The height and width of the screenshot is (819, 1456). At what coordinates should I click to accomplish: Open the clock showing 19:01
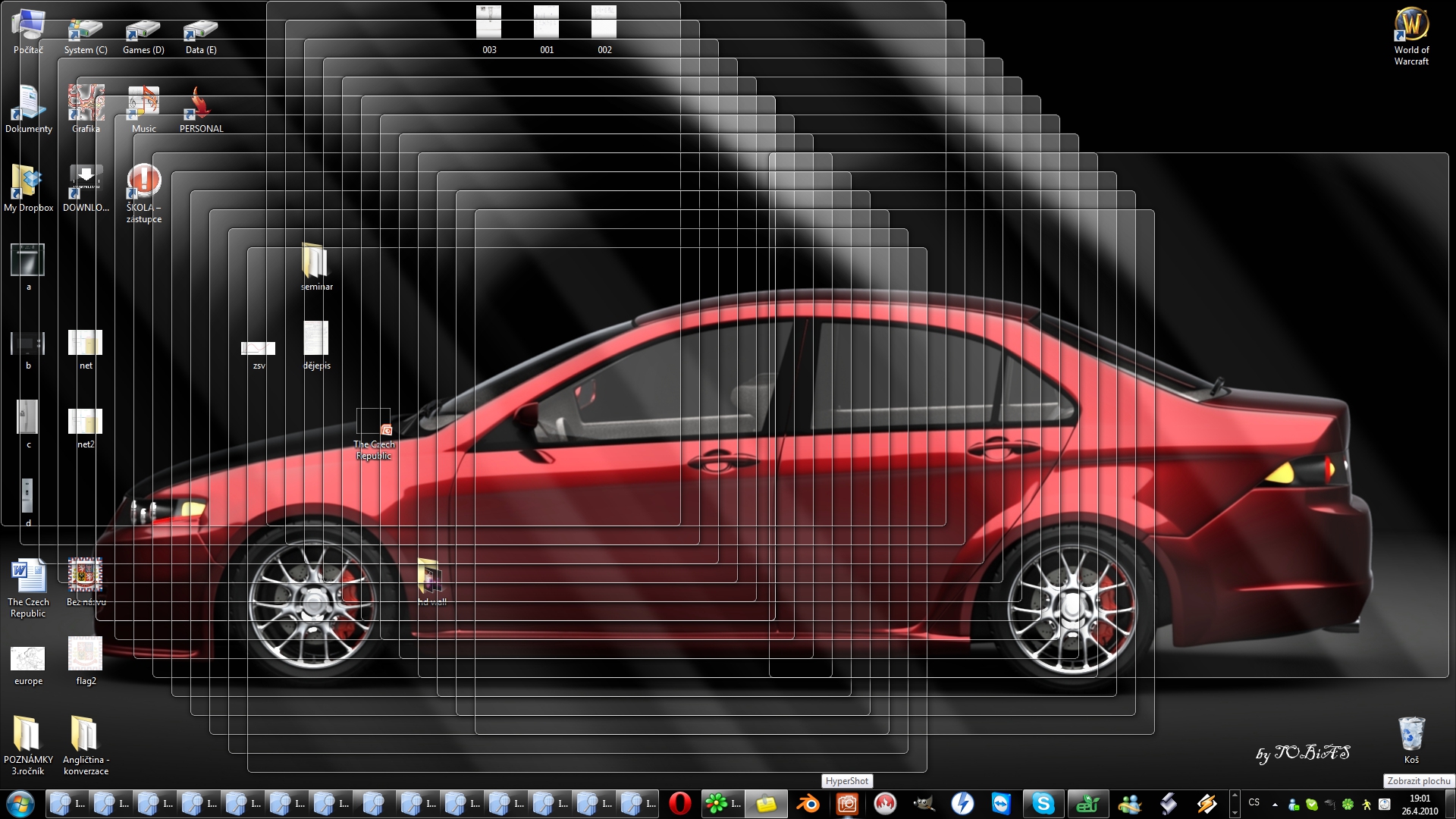point(1420,805)
